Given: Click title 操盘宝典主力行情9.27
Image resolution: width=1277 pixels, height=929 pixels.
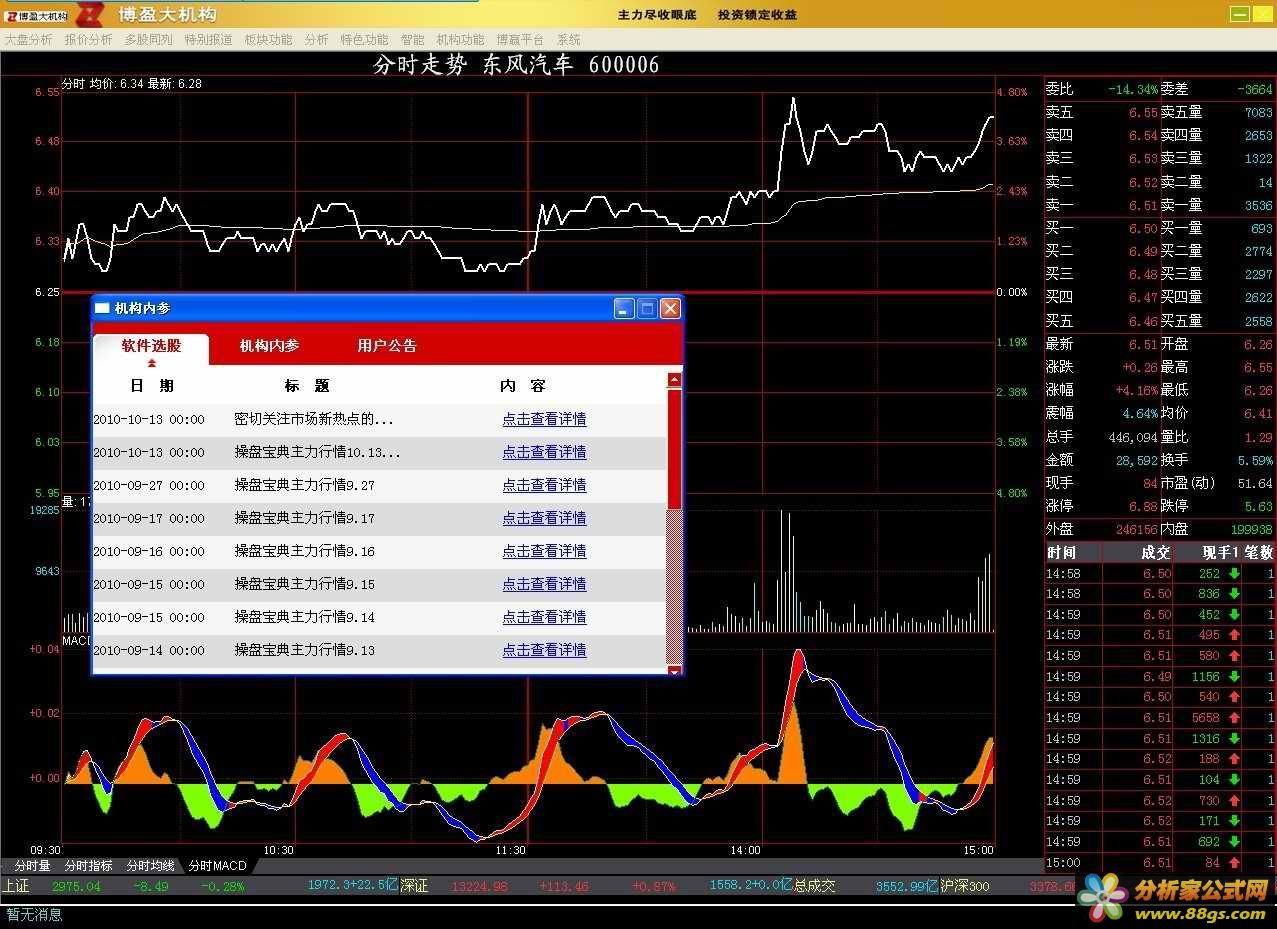Looking at the screenshot, I should [x=305, y=486].
